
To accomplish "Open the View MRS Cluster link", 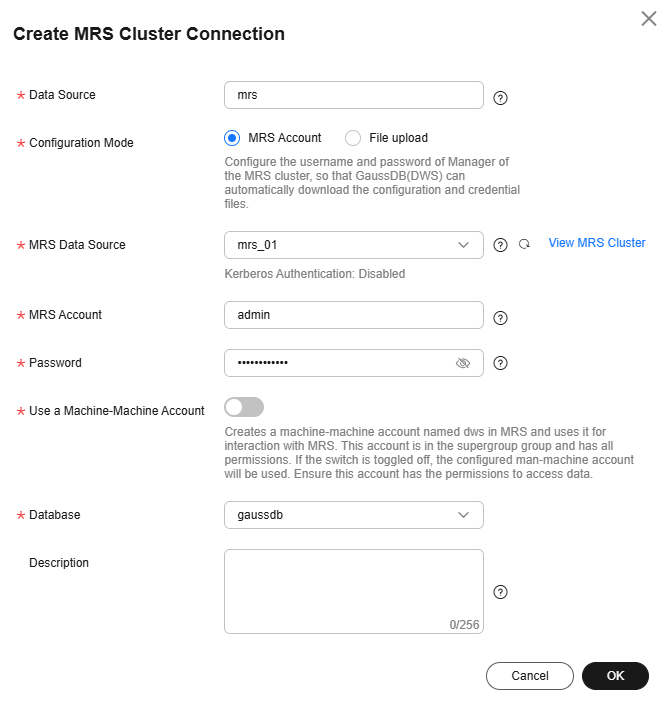I will pos(597,243).
